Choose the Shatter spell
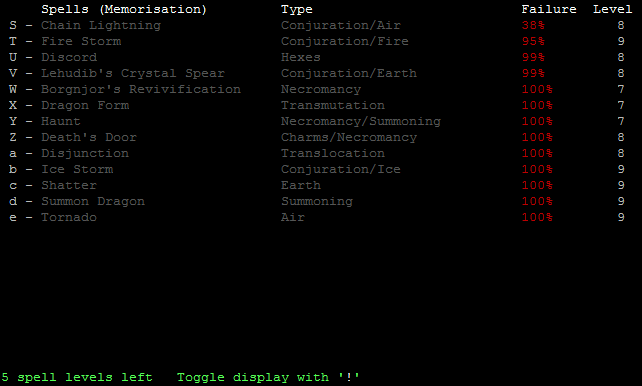 pos(317,185)
